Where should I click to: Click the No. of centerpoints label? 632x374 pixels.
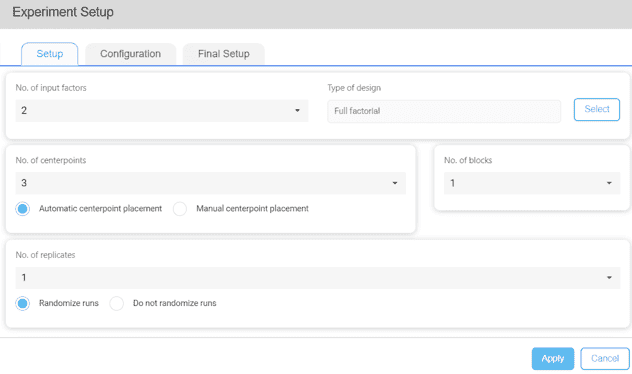pos(51,160)
